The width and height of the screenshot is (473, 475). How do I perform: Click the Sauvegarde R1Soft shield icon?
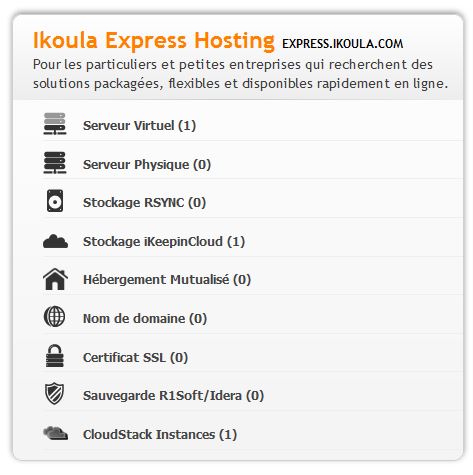[x=55, y=394]
